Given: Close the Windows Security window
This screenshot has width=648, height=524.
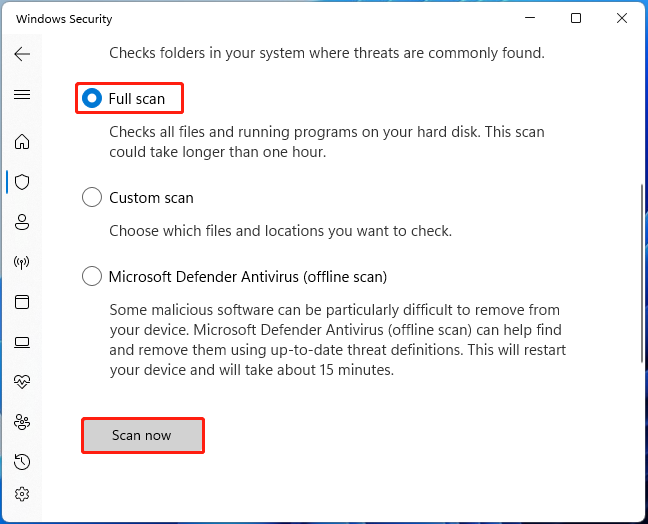Looking at the screenshot, I should pos(622,18).
